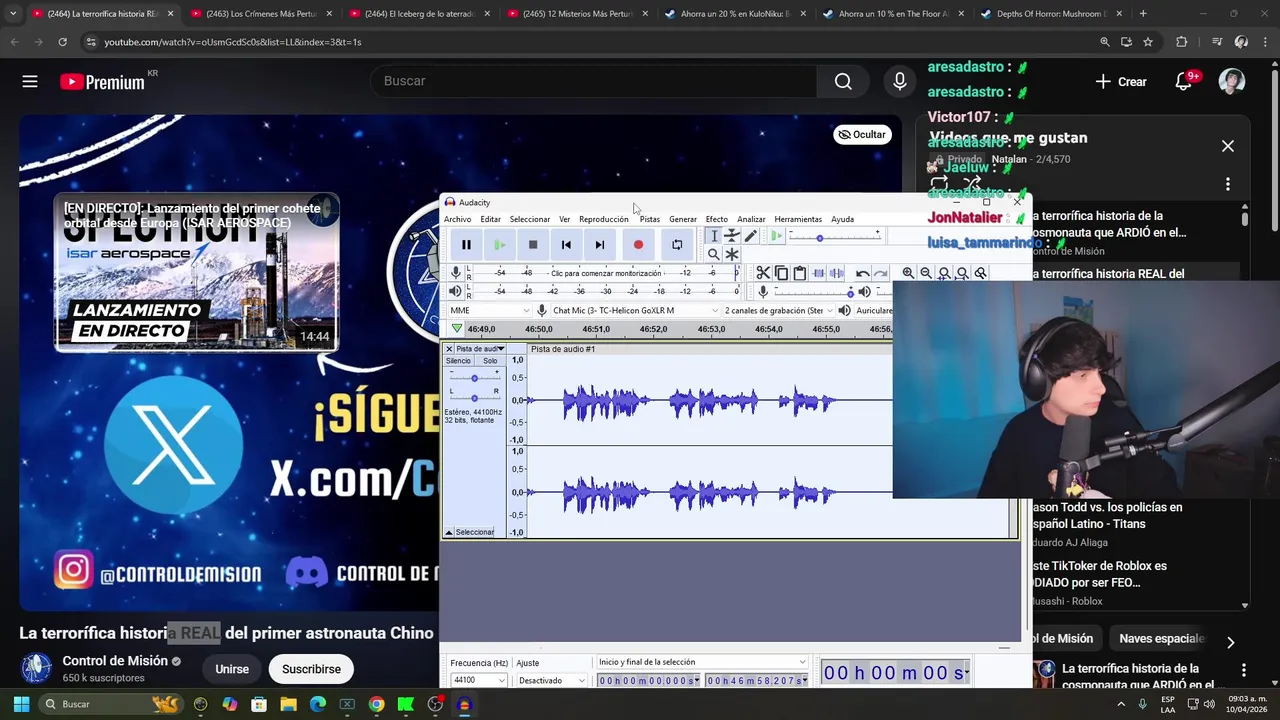The image size is (1280, 720).
Task: Toggle loop playback in Audacity
Action: tap(677, 245)
